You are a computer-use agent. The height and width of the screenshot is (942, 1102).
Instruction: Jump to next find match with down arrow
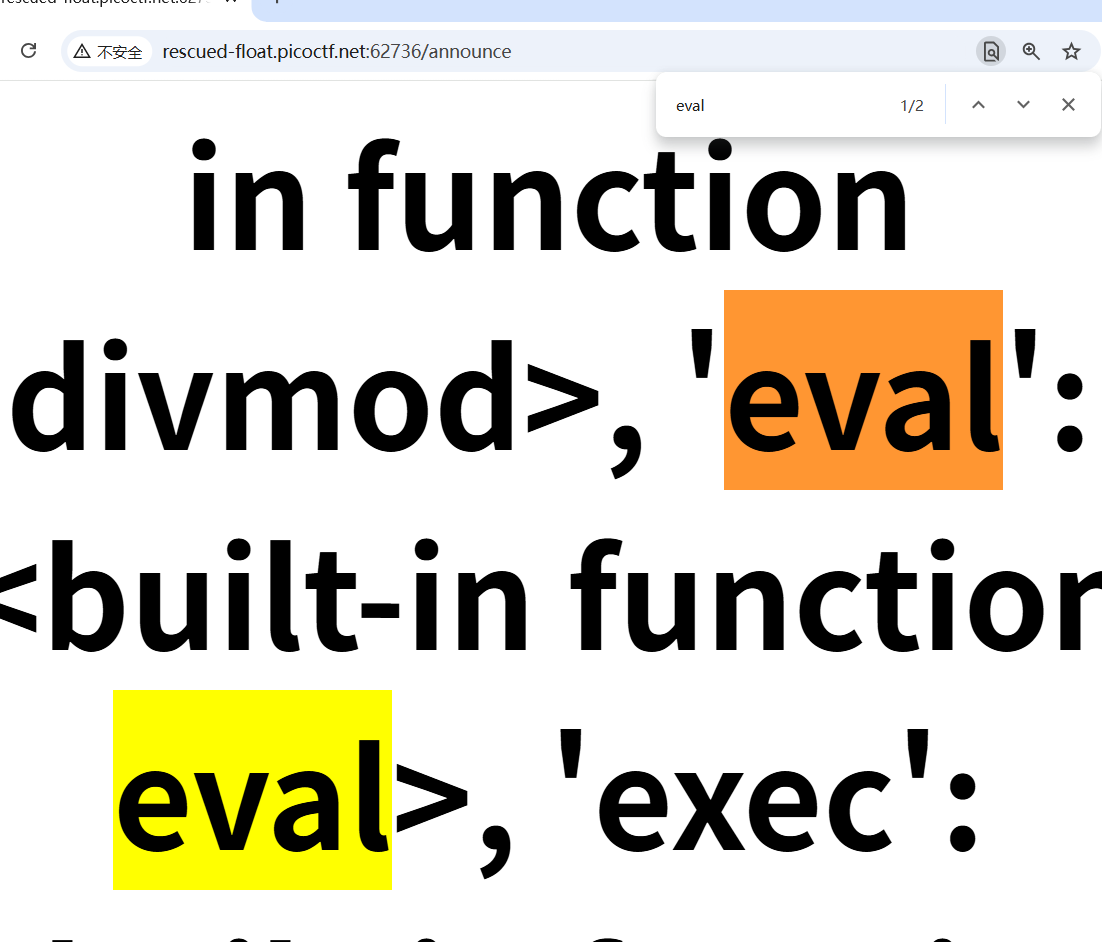point(1023,105)
